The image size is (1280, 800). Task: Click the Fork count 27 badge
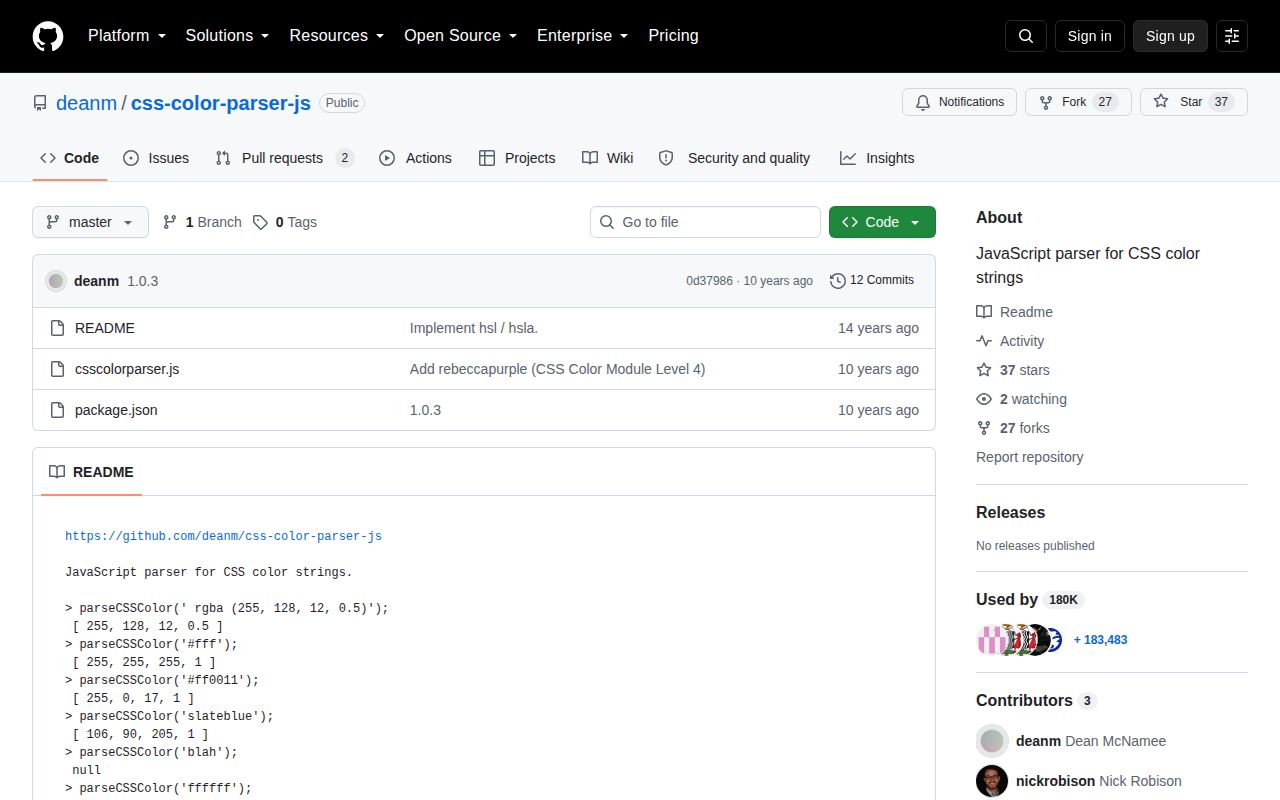pyautogui.click(x=1105, y=102)
